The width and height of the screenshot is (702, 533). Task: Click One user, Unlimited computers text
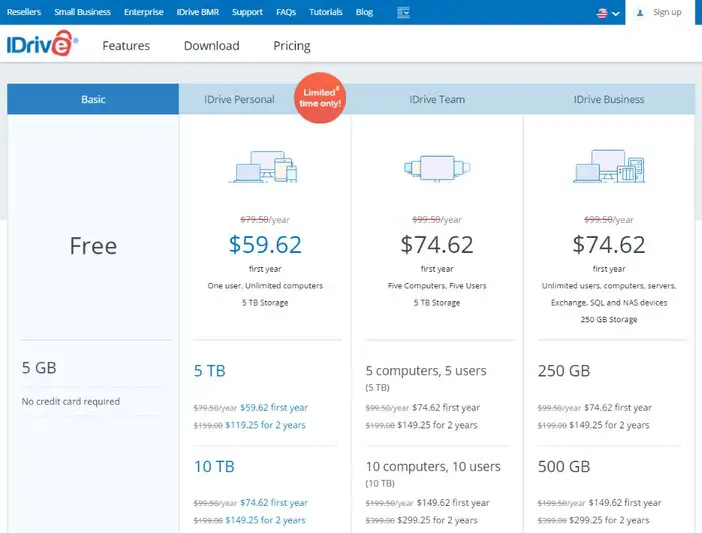[265, 286]
